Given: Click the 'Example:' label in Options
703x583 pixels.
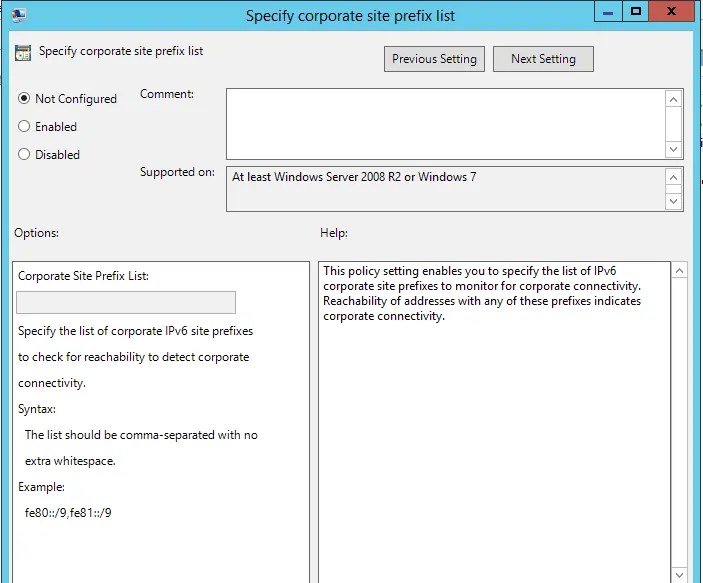Looking at the screenshot, I should (41, 487).
